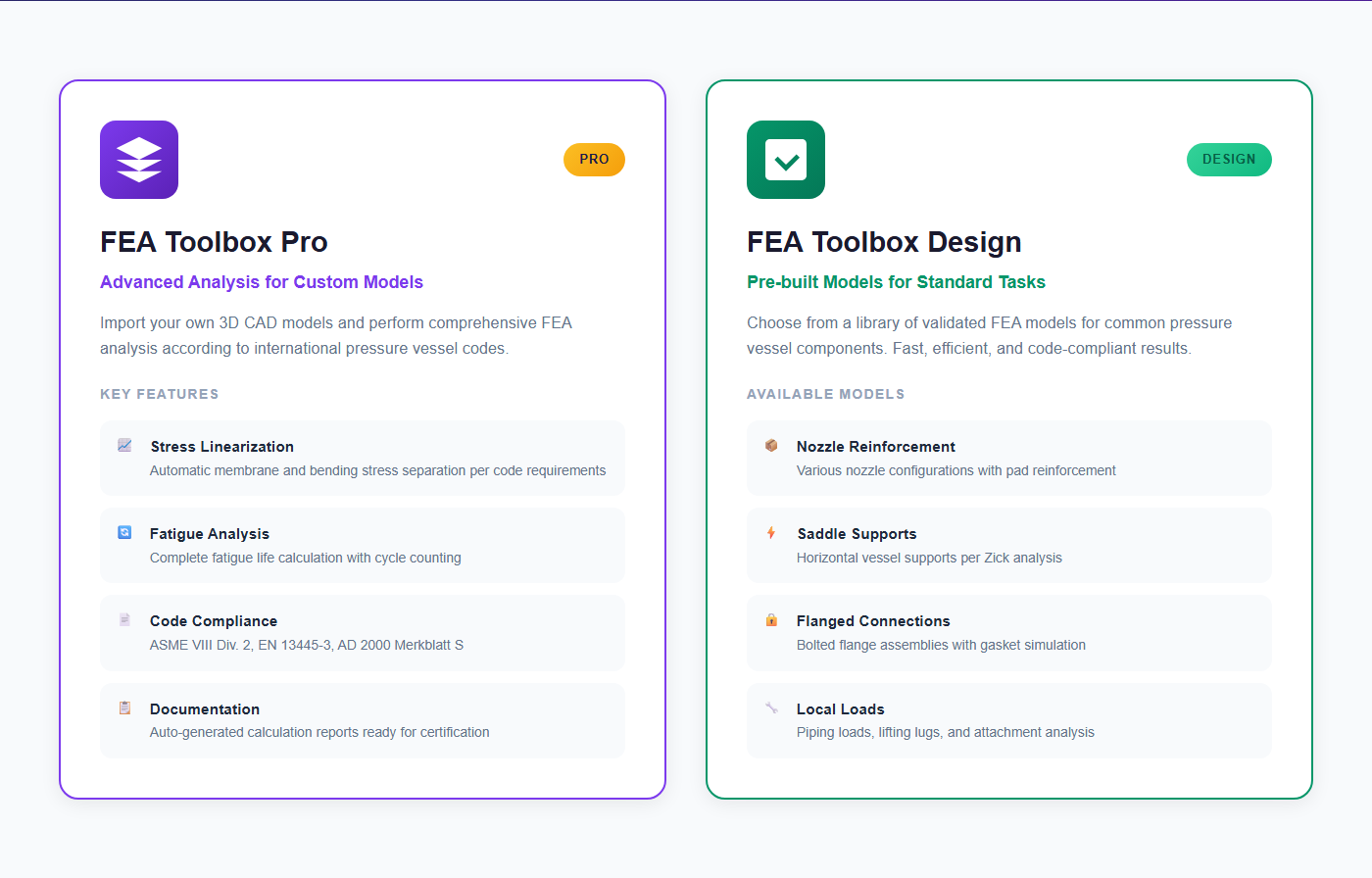Click the Flanged Connections model title
Viewport: 1372px width, 878px height.
(x=873, y=621)
